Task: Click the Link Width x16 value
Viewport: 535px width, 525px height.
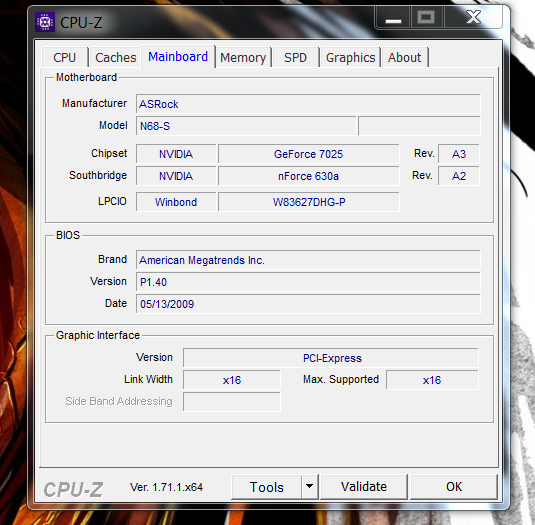Action: pyautogui.click(x=232, y=380)
